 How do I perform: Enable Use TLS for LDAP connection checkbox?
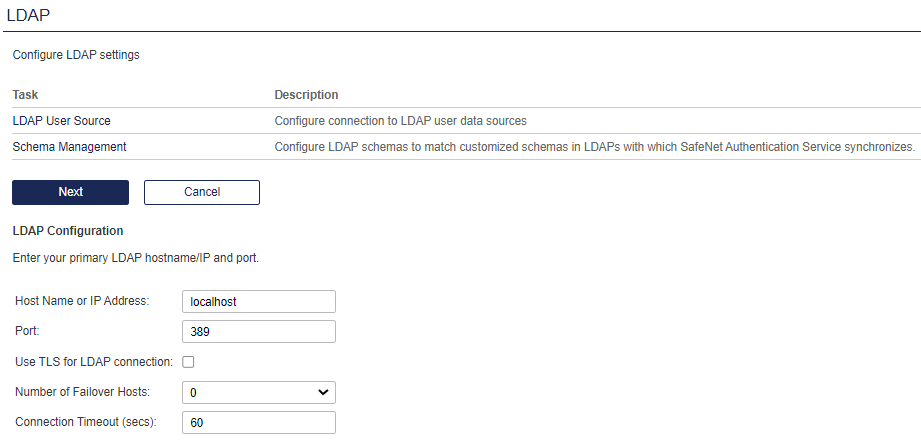tap(188, 362)
